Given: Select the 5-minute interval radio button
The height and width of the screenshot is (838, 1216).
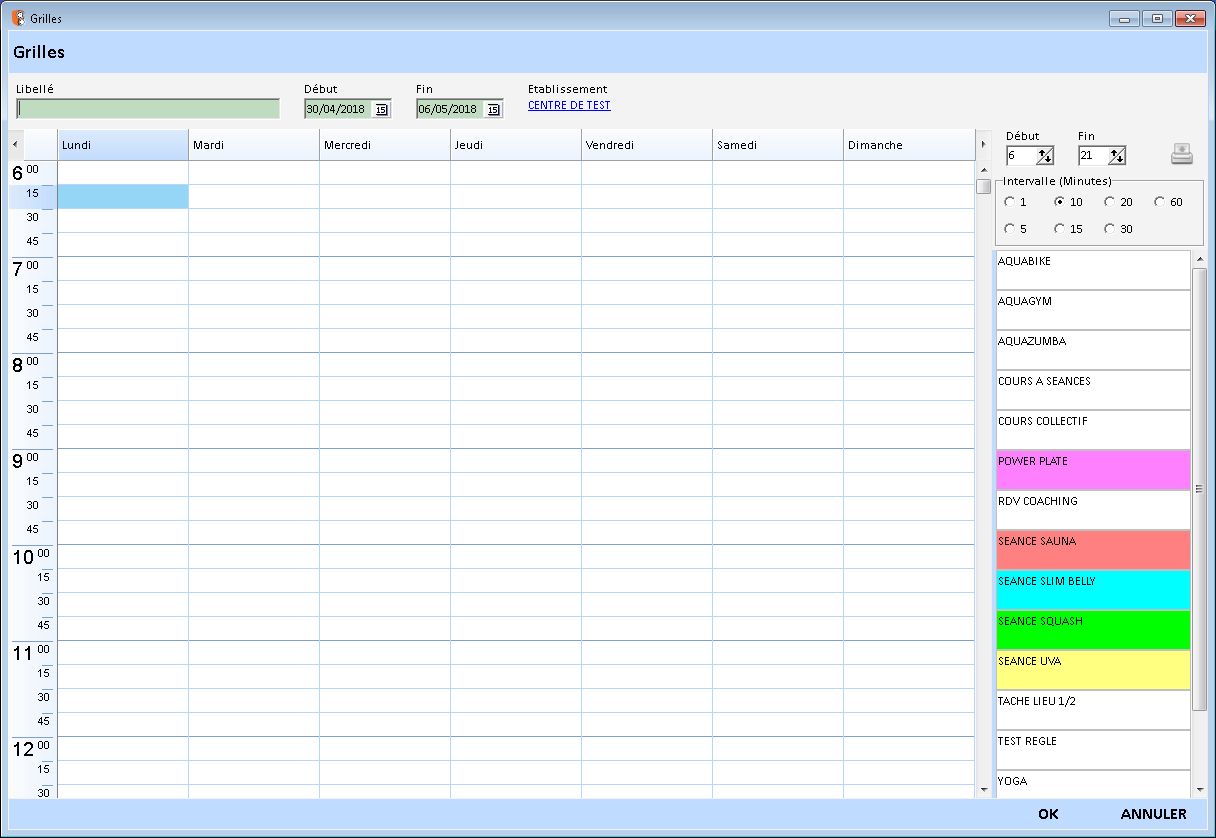Looking at the screenshot, I should tap(1009, 229).
